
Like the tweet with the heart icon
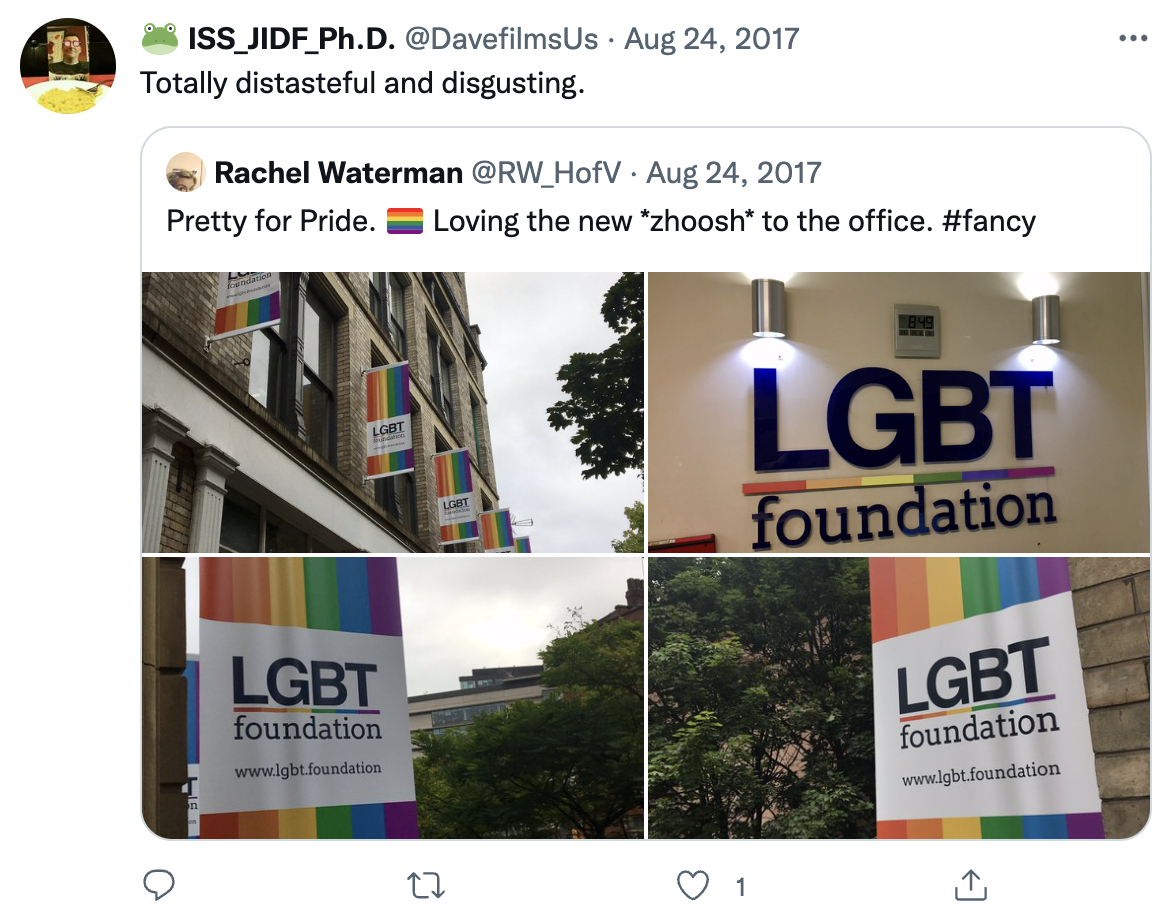pos(692,886)
